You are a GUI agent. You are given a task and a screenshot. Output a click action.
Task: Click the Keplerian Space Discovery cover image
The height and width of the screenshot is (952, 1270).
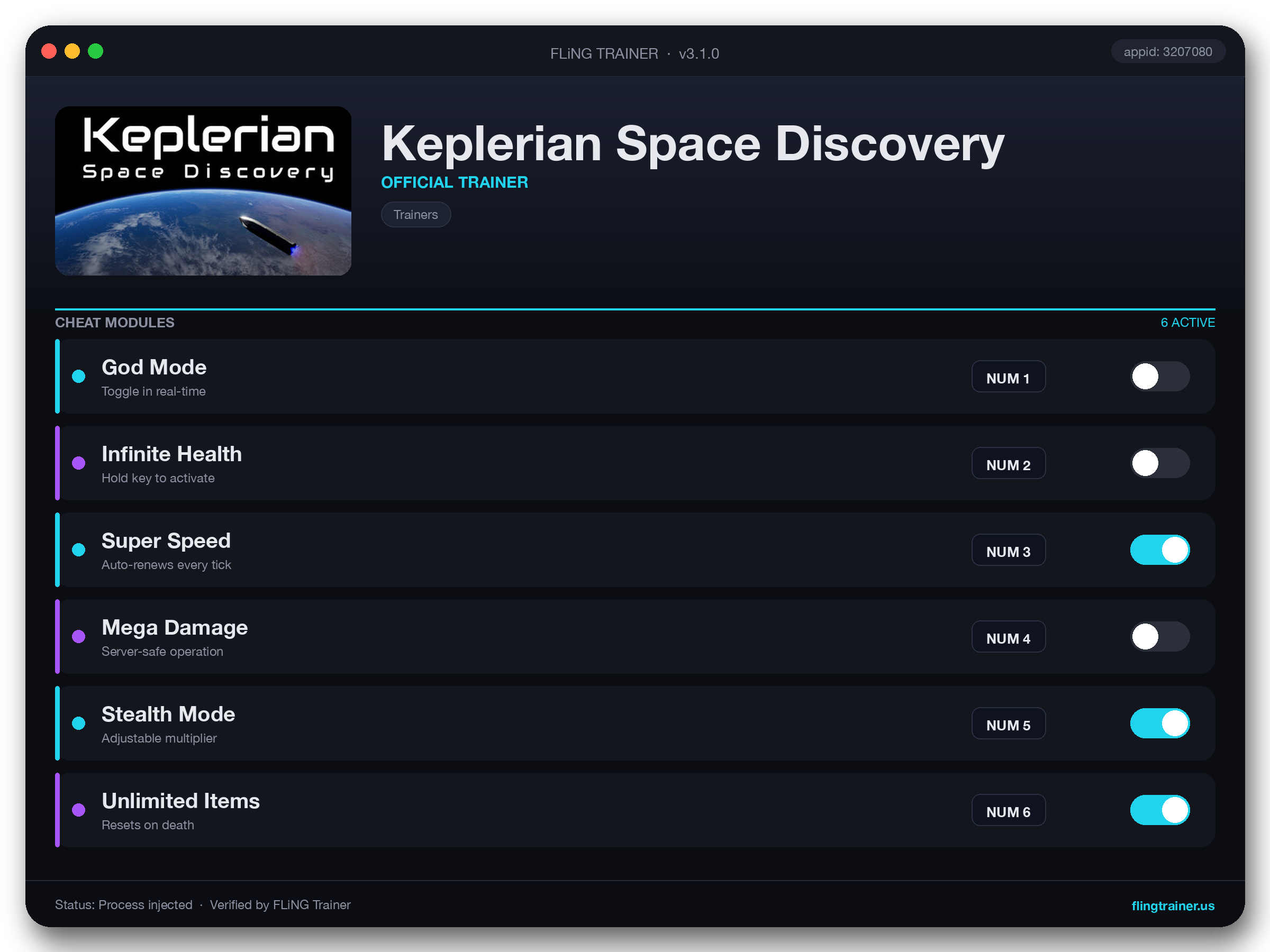(203, 190)
